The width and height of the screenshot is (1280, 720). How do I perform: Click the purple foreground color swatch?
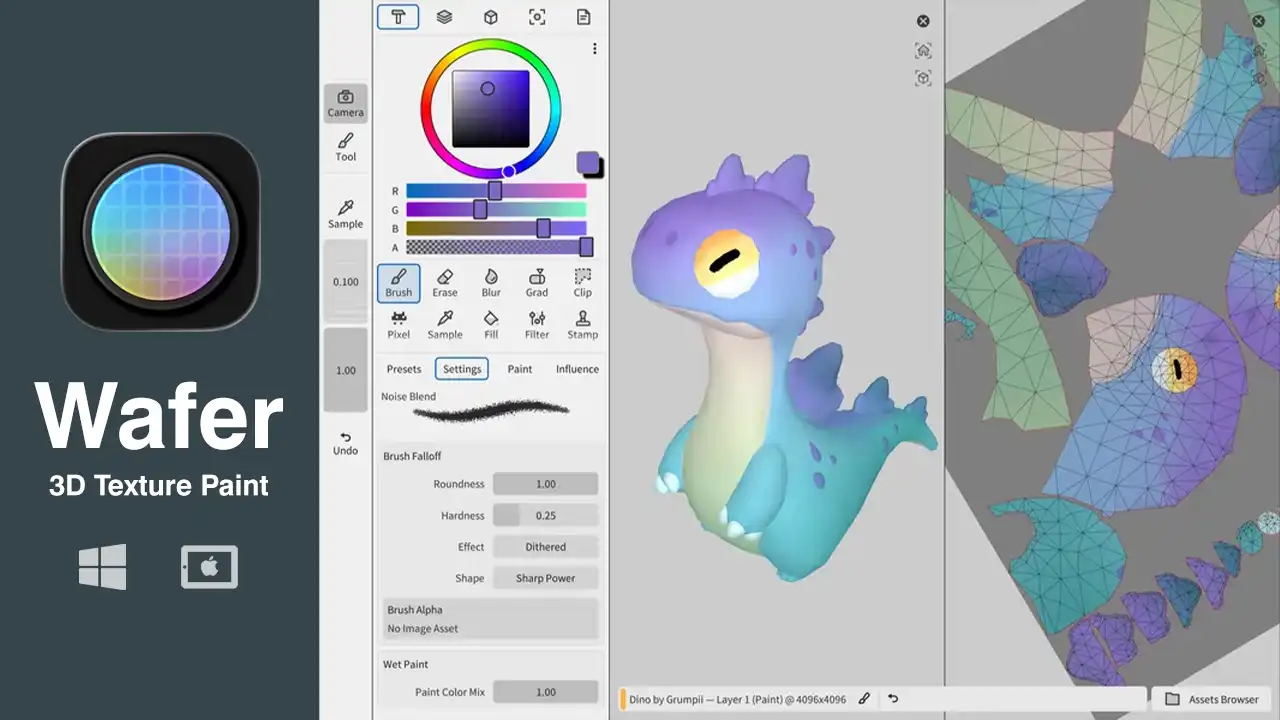click(x=587, y=163)
